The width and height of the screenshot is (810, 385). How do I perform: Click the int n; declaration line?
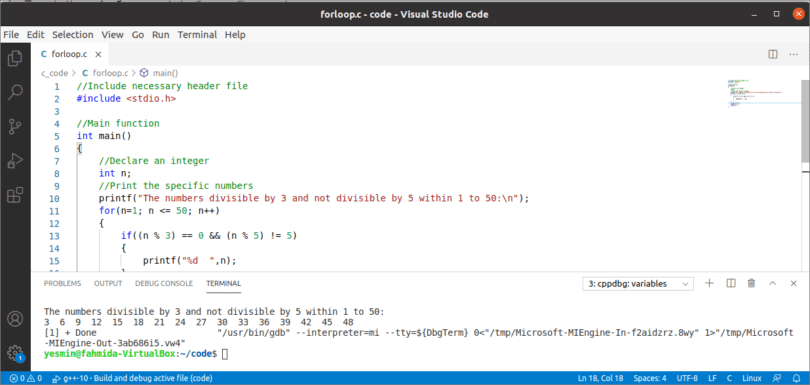pos(115,173)
